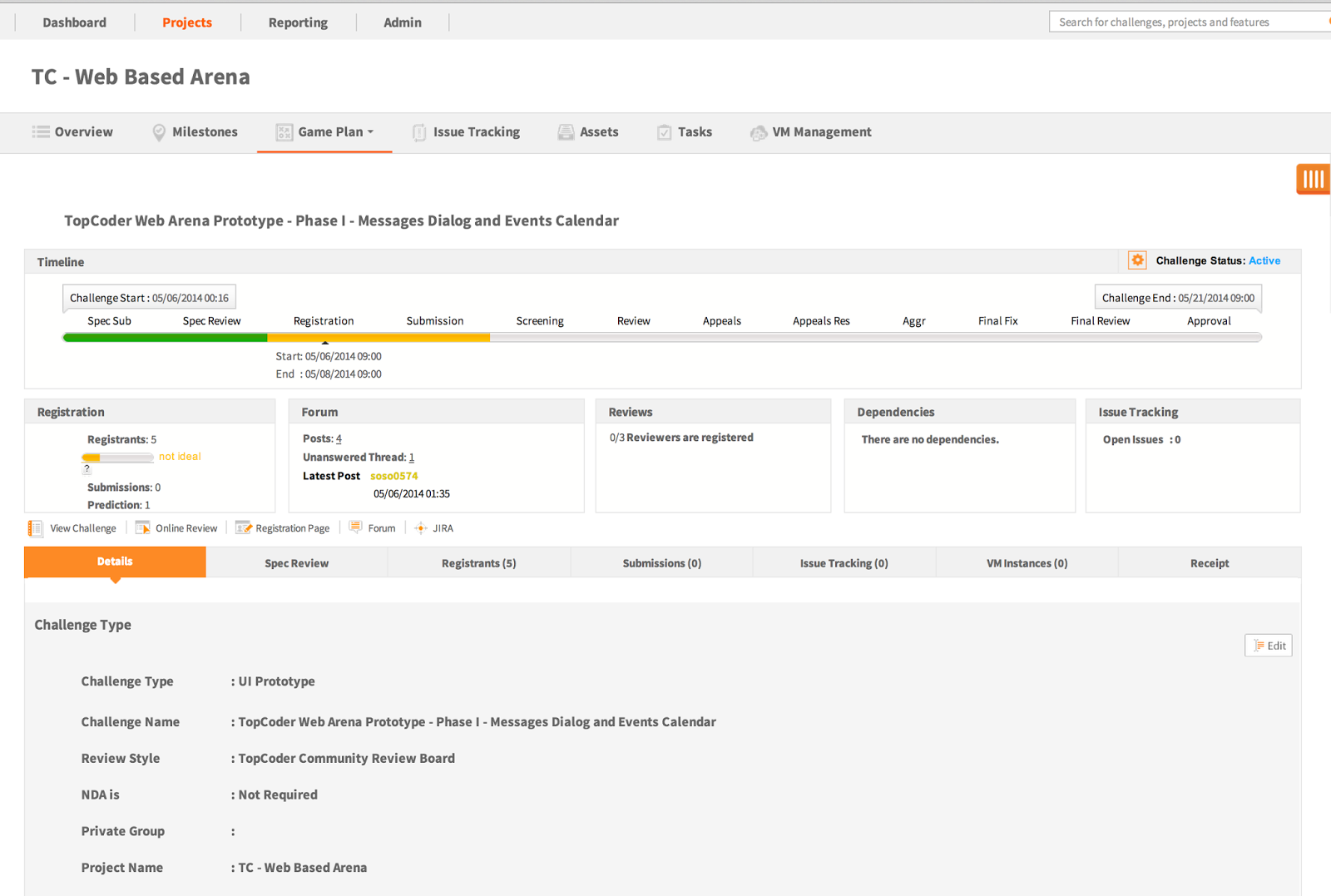1331x896 pixels.
Task: Click the orange segment of timeline bar
Action: coord(379,337)
